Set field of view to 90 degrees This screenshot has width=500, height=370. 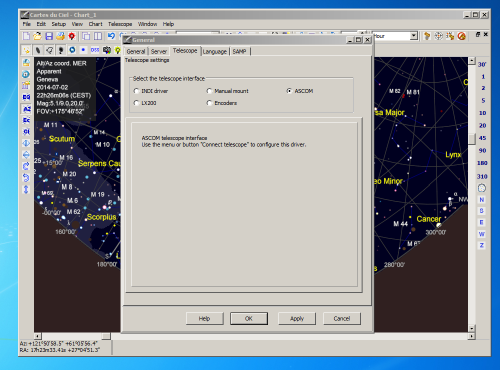click(x=482, y=151)
